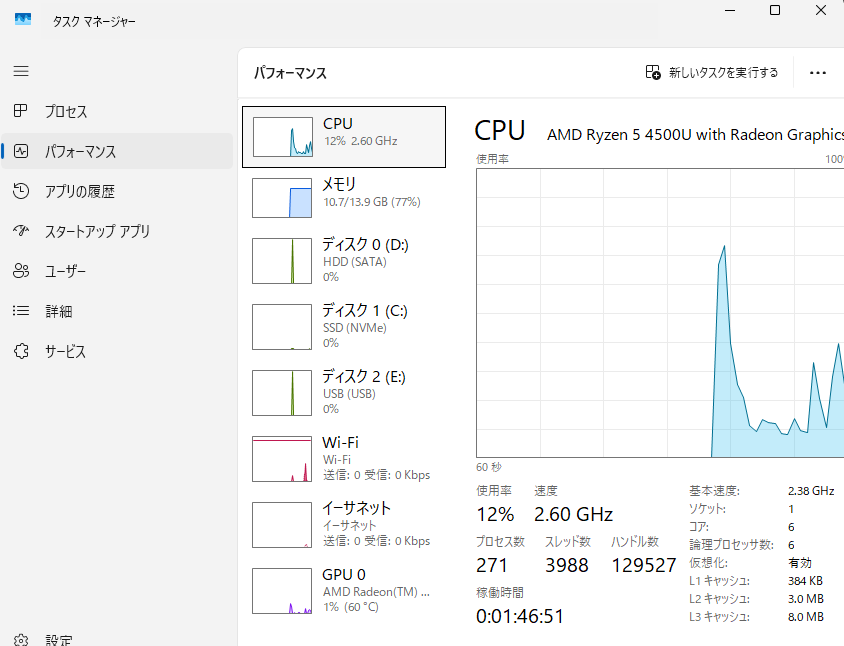Select ディスク 2 (E:) graph thumbnail
844x646 pixels.
(x=282, y=393)
